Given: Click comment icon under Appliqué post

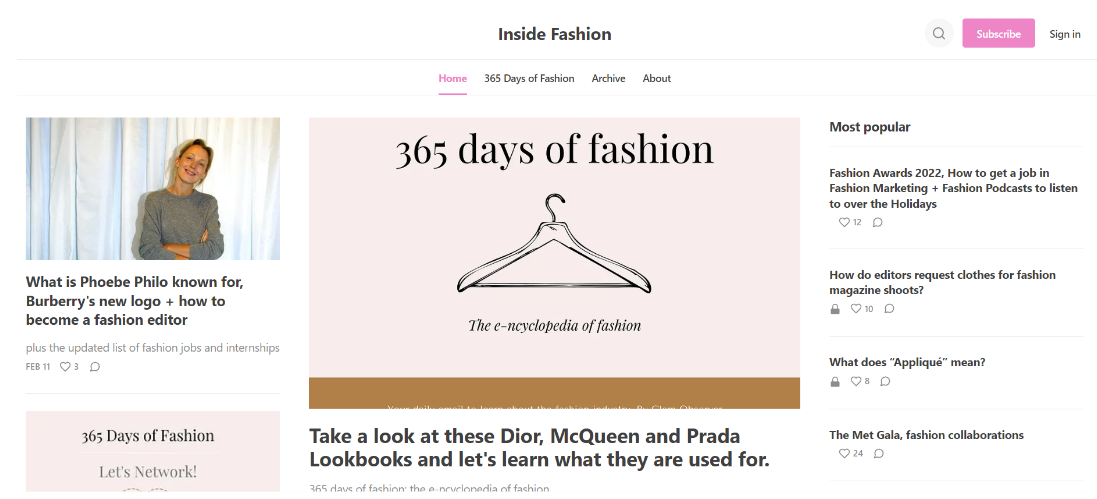Looking at the screenshot, I should (885, 381).
